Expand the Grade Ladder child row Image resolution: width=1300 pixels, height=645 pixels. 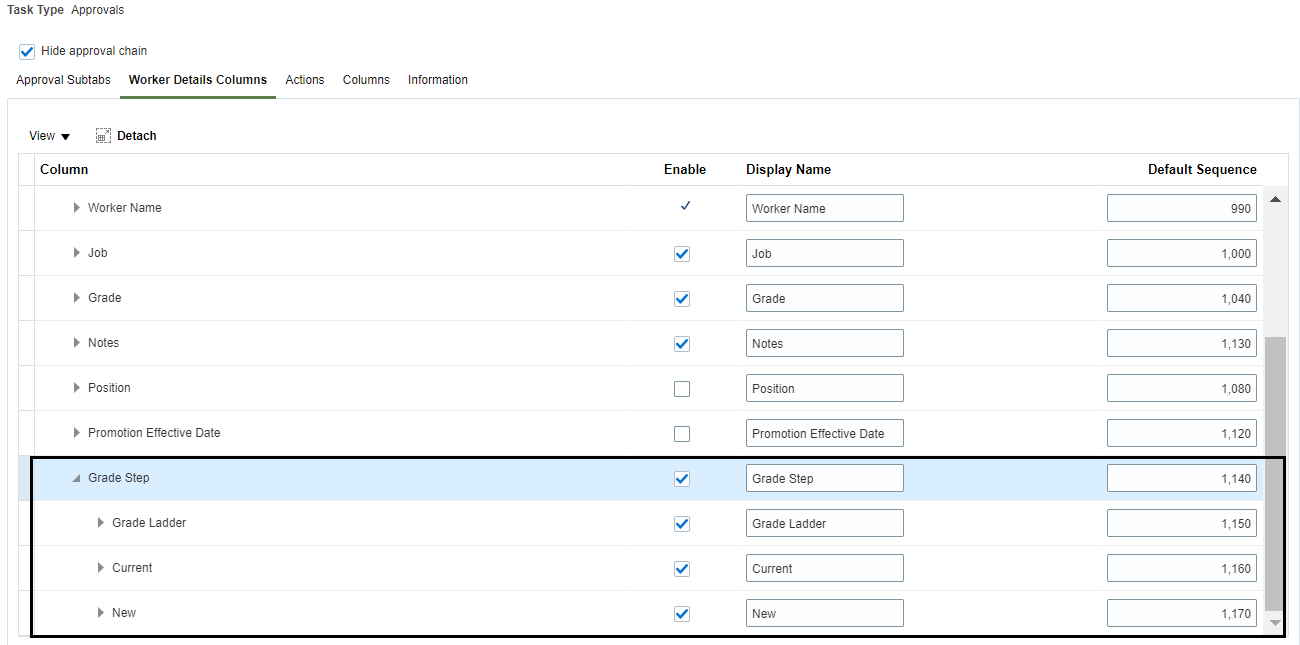101,523
